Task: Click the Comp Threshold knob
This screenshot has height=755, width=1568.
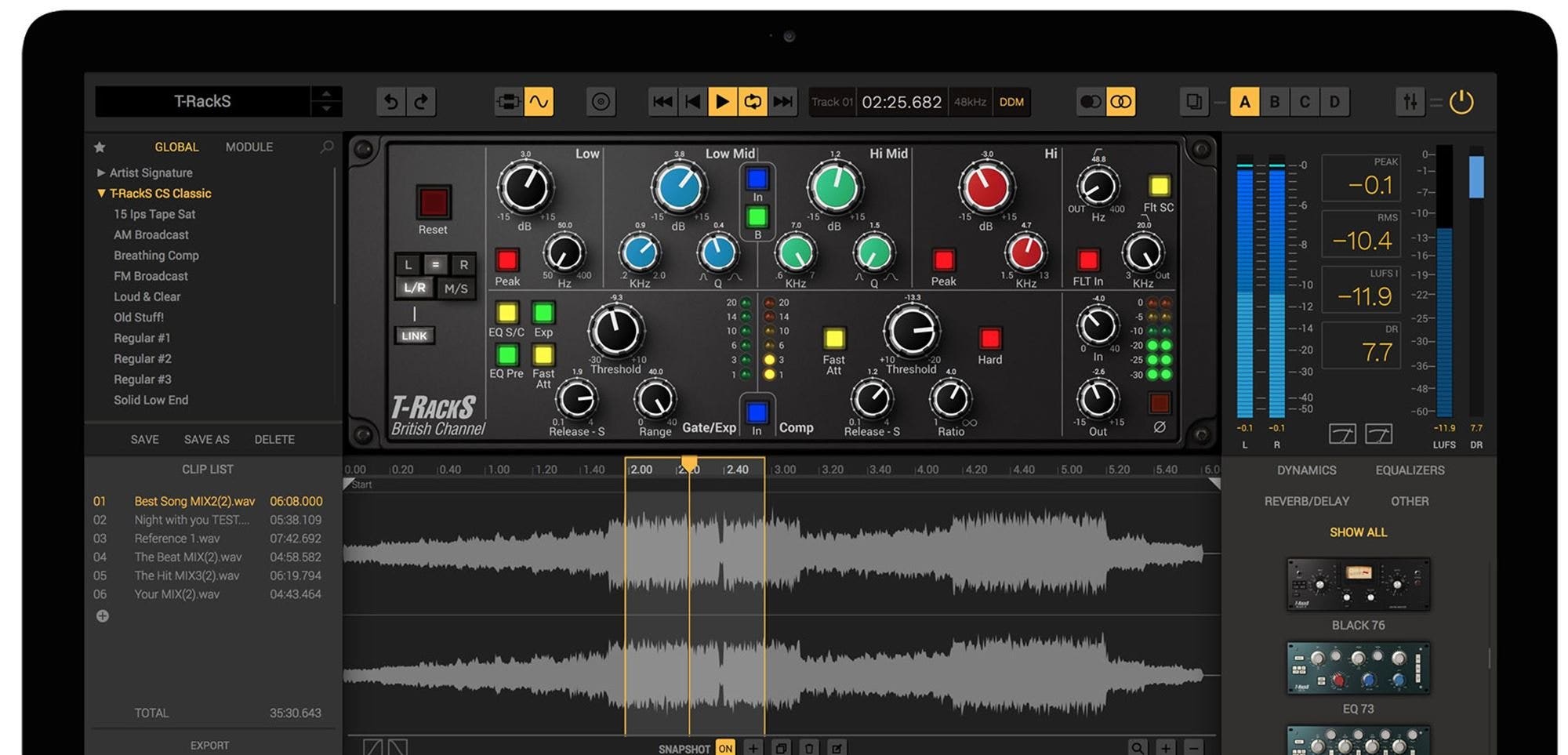Action: tap(912, 330)
